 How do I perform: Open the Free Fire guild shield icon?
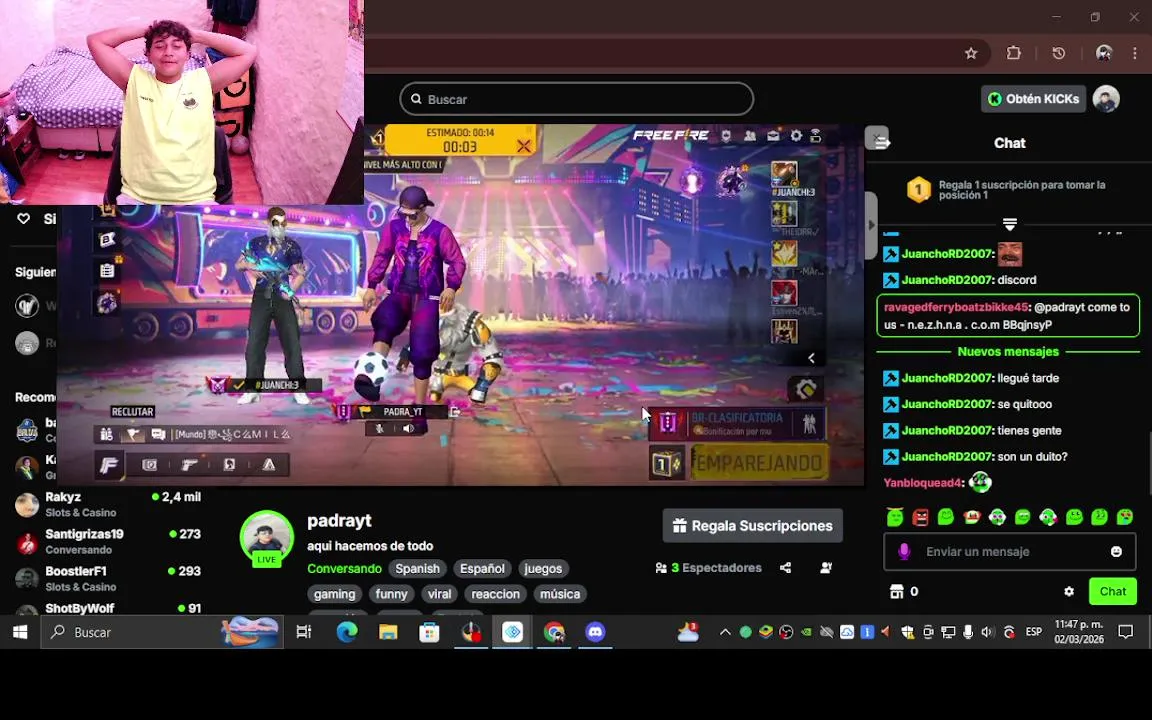pos(726,136)
